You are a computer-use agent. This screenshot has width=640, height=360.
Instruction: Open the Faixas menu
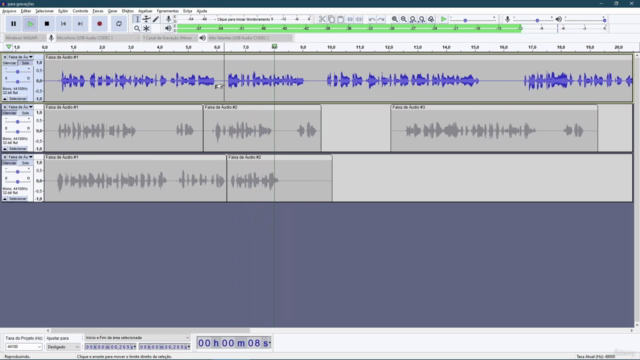coord(98,11)
